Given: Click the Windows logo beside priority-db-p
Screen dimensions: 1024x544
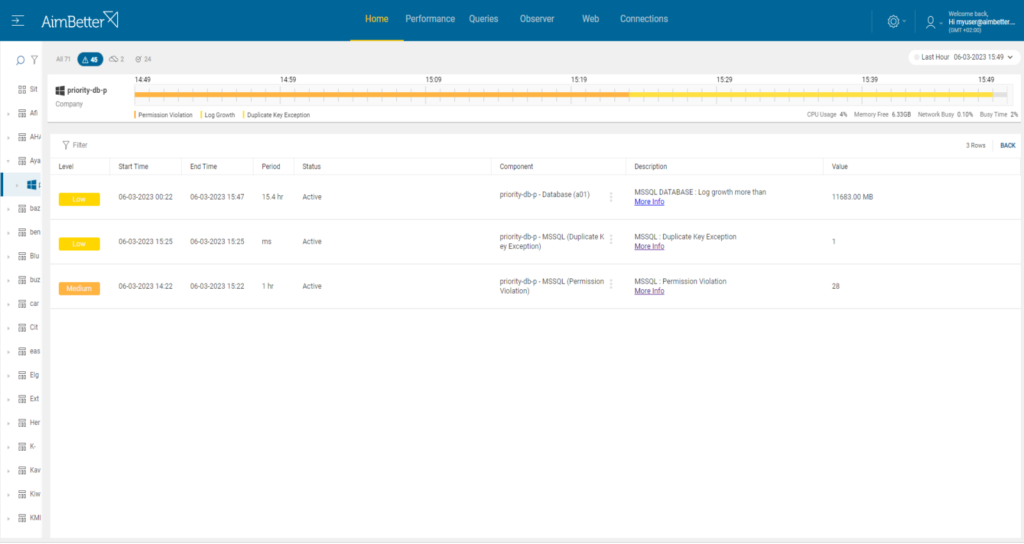Looking at the screenshot, I should 60,91.
